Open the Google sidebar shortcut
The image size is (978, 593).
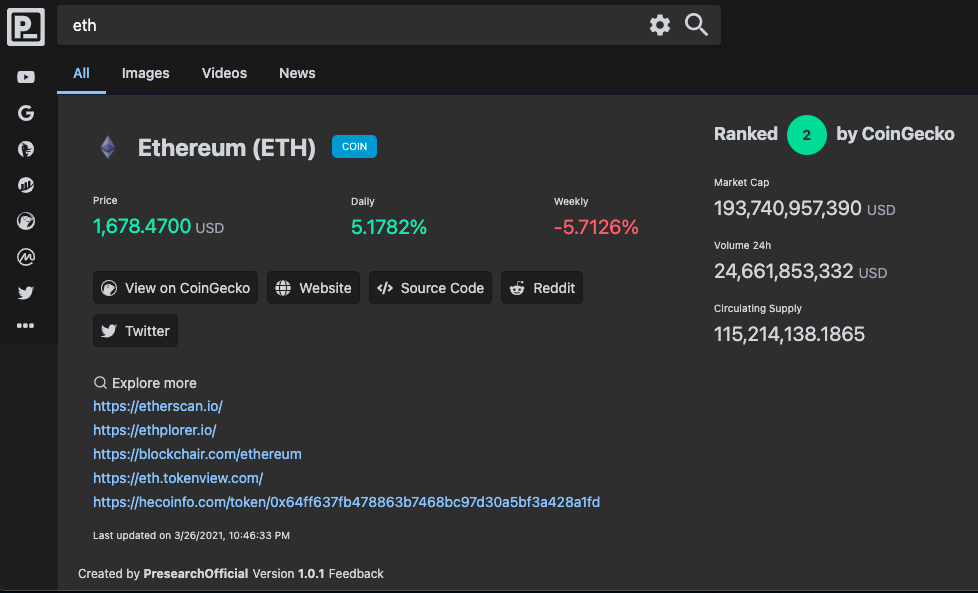pos(26,113)
